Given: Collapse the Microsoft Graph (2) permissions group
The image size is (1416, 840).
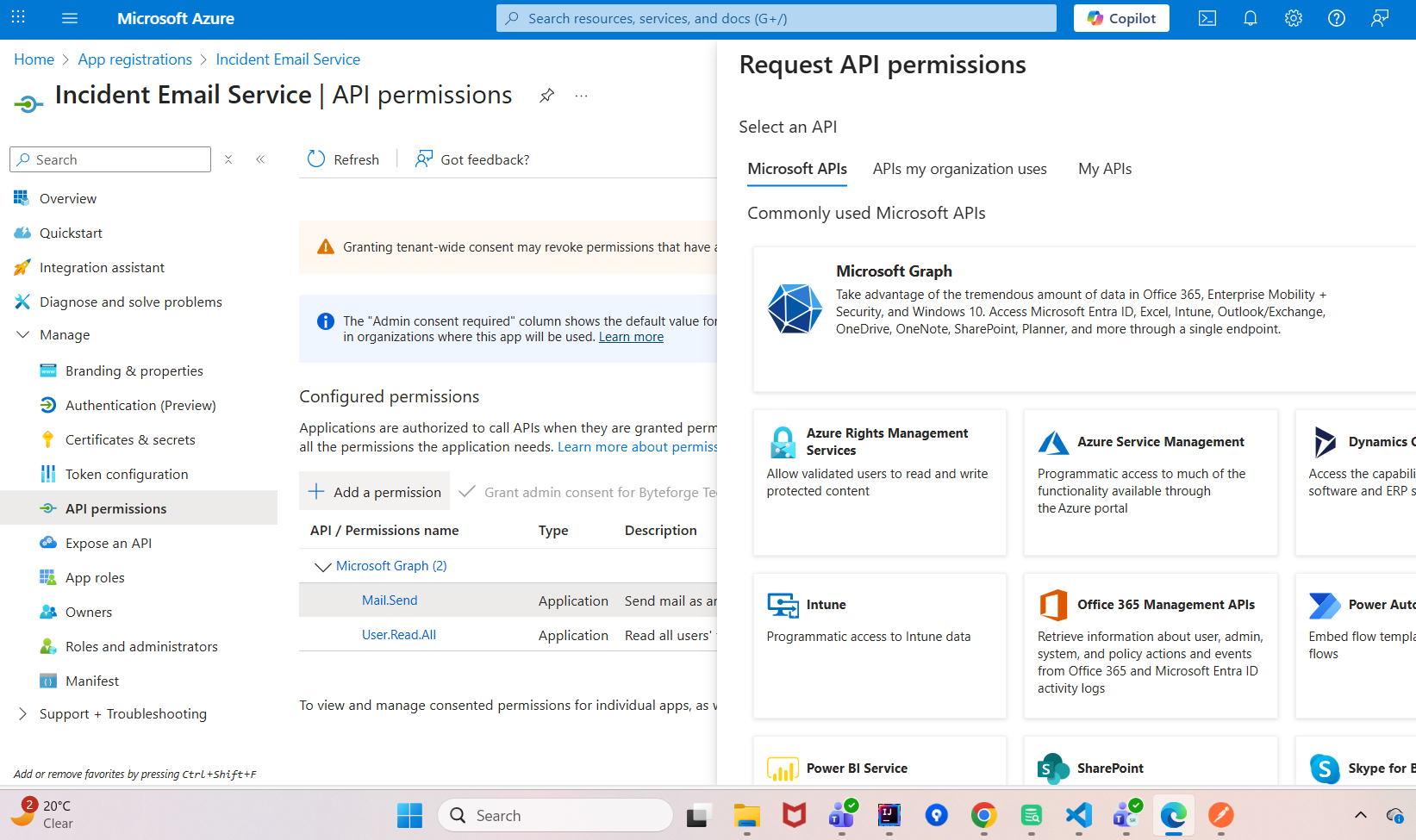Looking at the screenshot, I should tap(321, 566).
